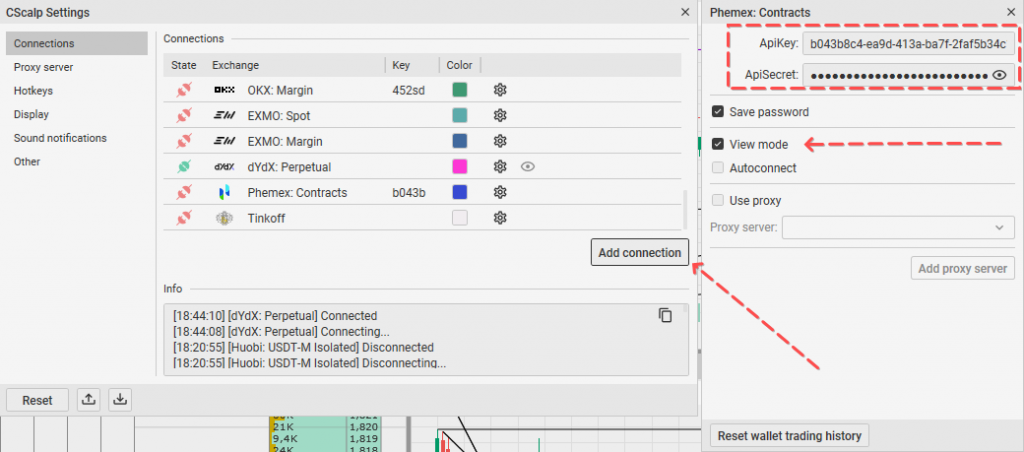
Task: Enable the Use proxy checkbox
Action: (x=718, y=201)
